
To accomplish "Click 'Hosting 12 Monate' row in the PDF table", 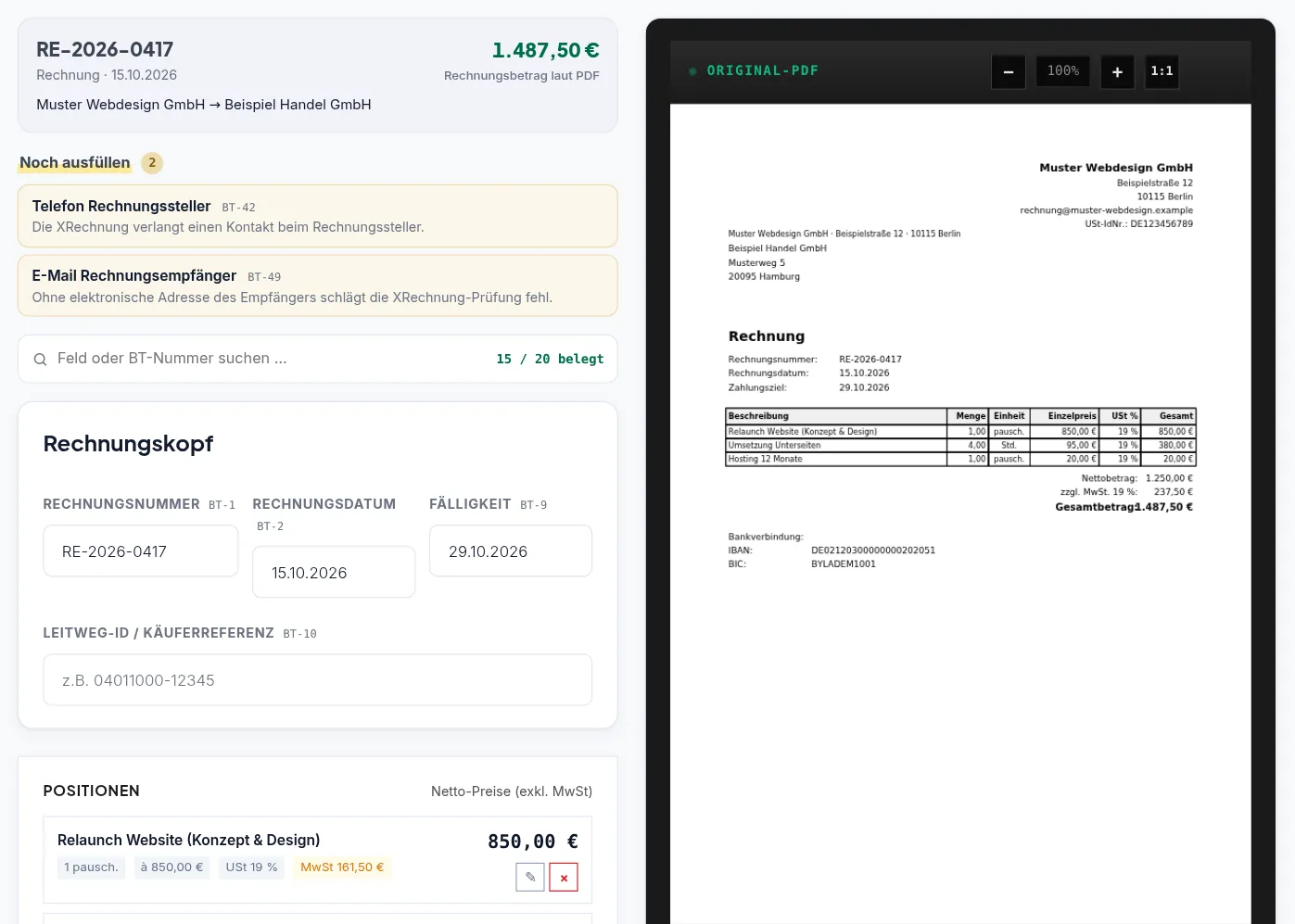I will coord(960,459).
